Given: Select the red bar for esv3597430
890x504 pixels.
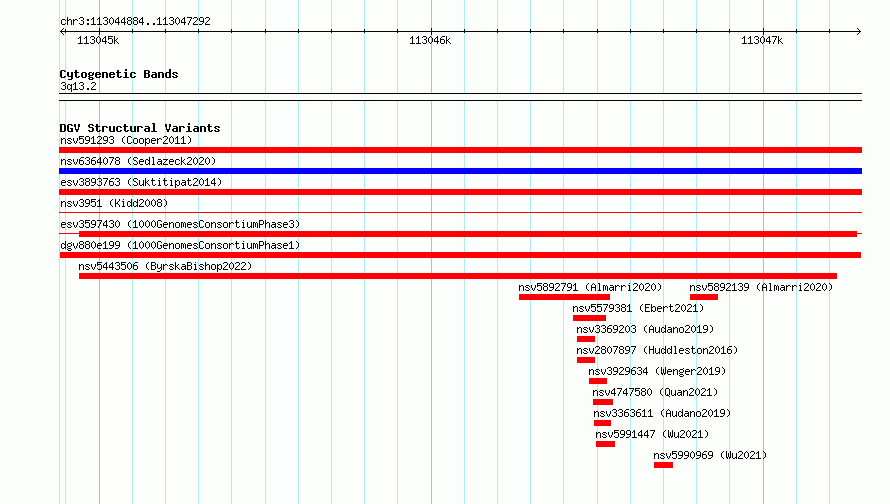Looking at the screenshot, I should click(468, 234).
